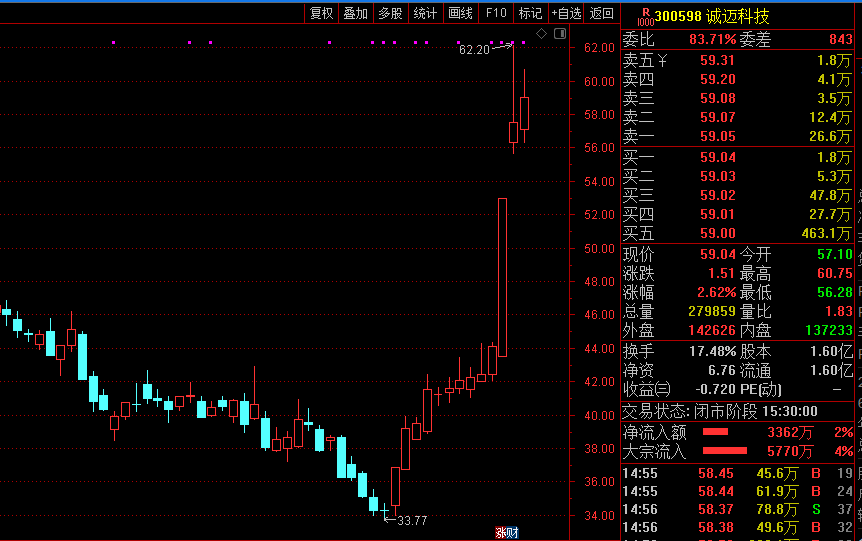Screen dimensions: 862x541
Task: Open the F10 company info page
Action: pyautogui.click(x=496, y=13)
